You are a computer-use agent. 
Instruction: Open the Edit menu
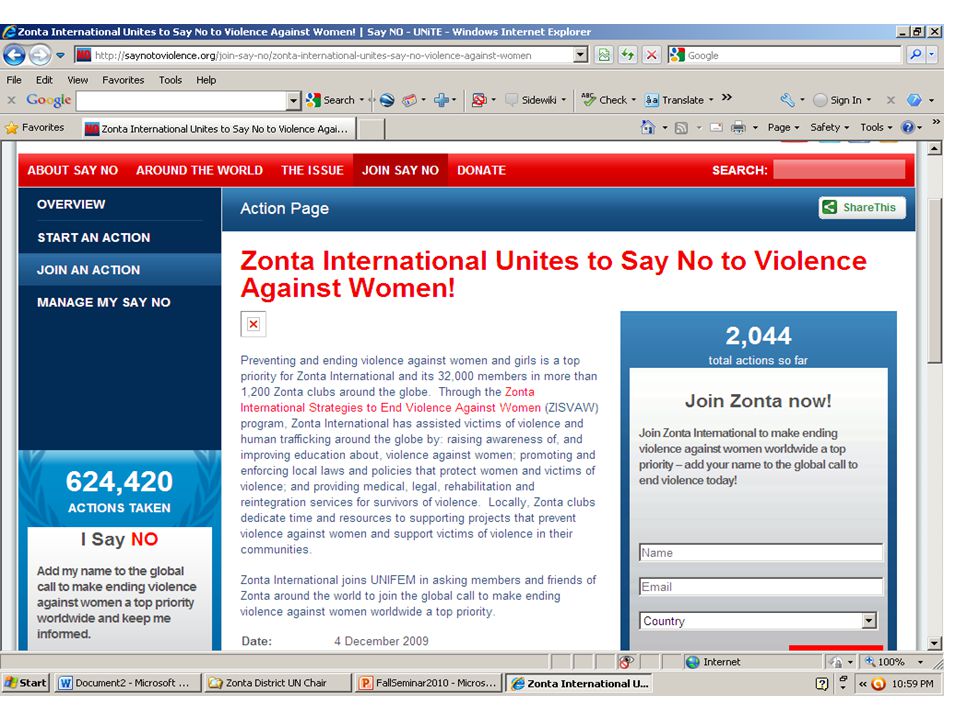click(x=44, y=80)
